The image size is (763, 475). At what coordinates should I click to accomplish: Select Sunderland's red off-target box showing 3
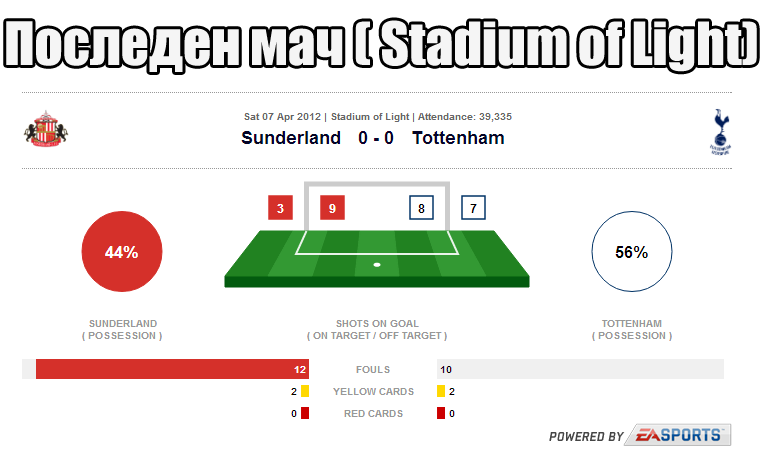[280, 208]
